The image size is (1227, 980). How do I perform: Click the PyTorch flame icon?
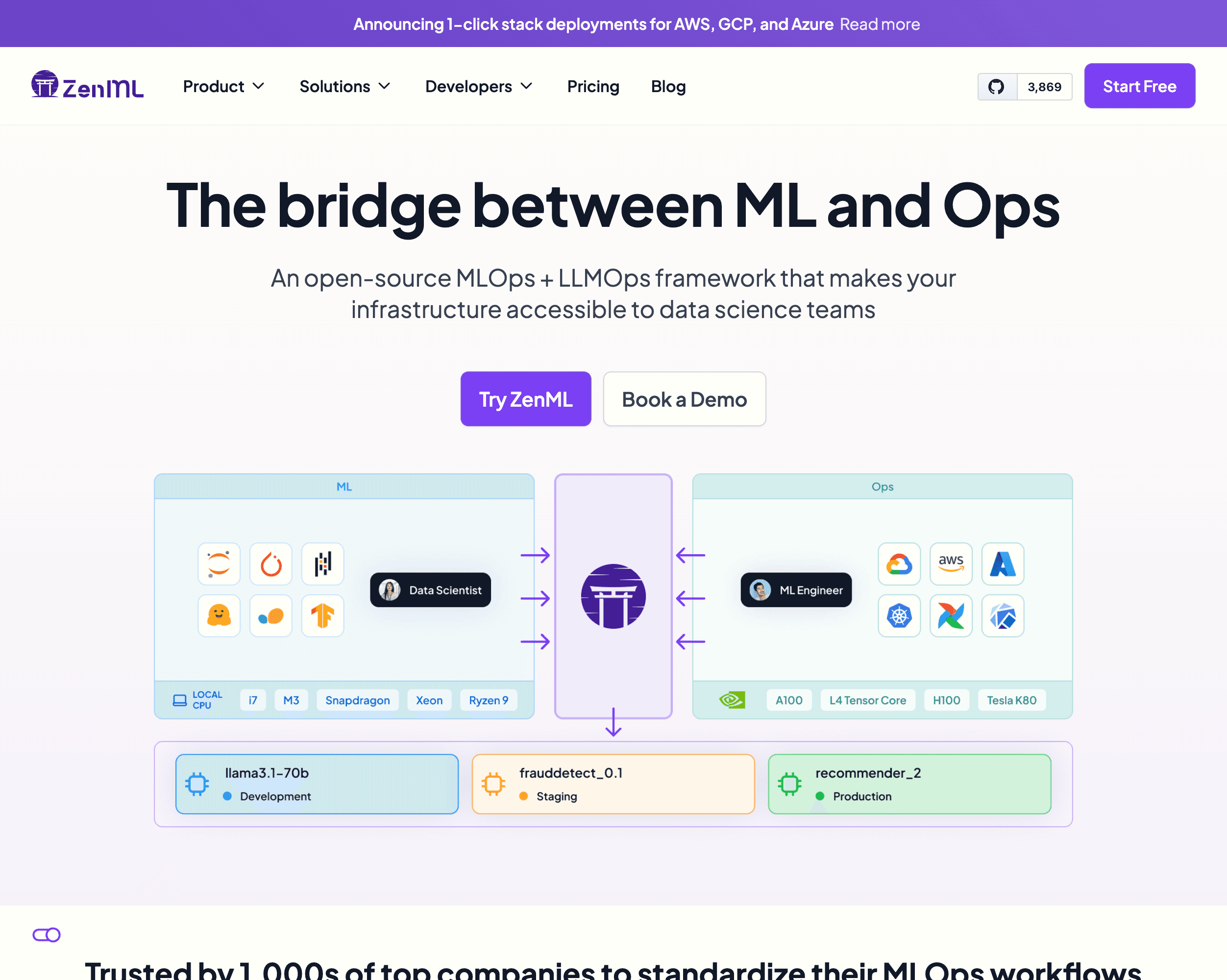coord(271,564)
